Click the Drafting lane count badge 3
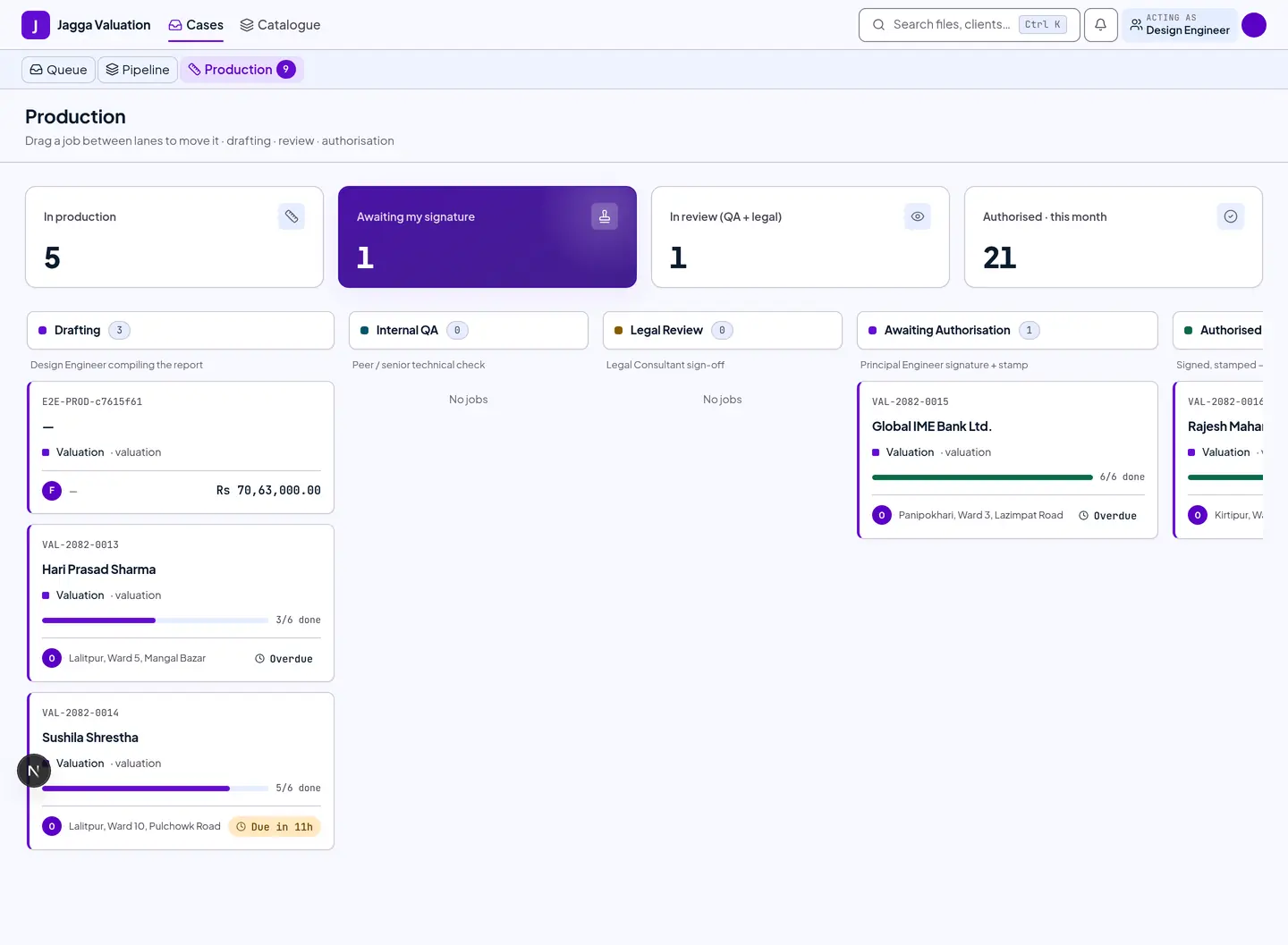Image resolution: width=1288 pixels, height=945 pixels. point(119,331)
